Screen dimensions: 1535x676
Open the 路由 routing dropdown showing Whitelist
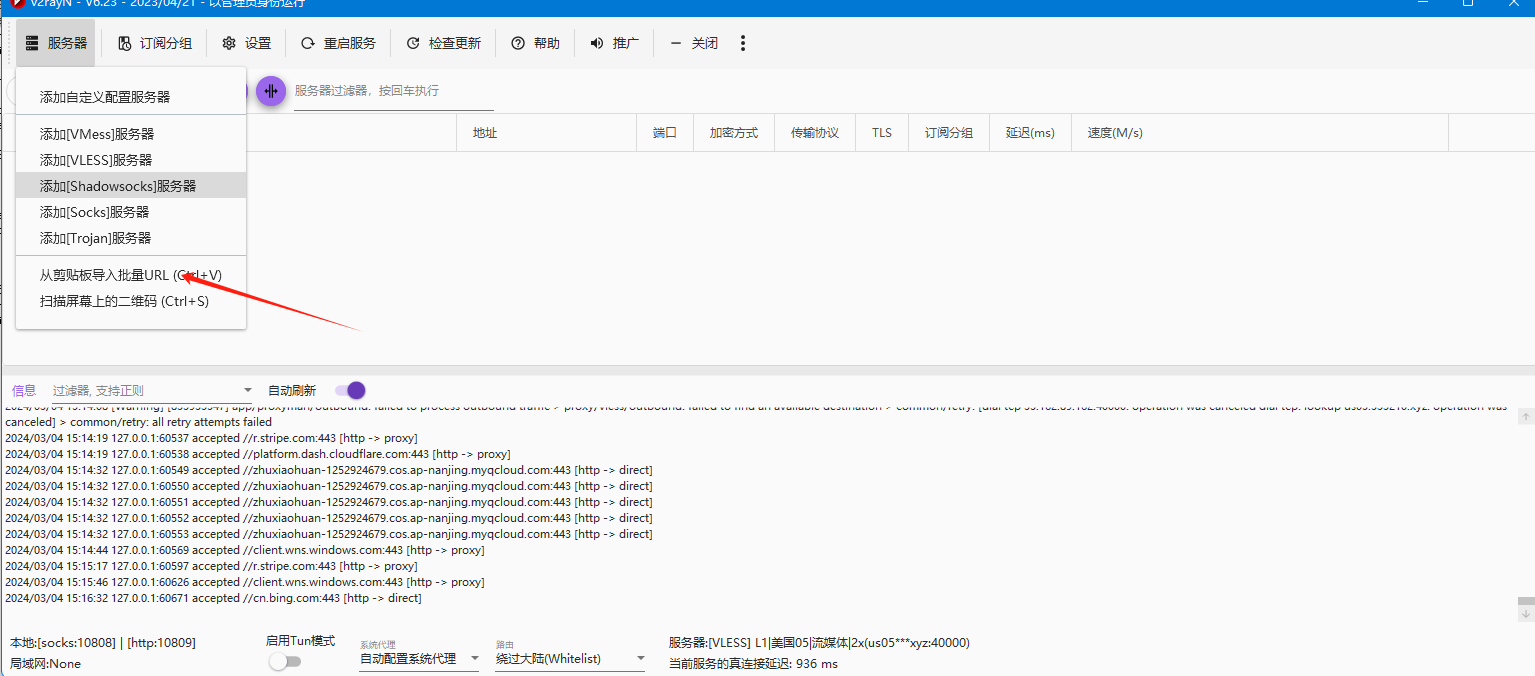[x=571, y=659]
